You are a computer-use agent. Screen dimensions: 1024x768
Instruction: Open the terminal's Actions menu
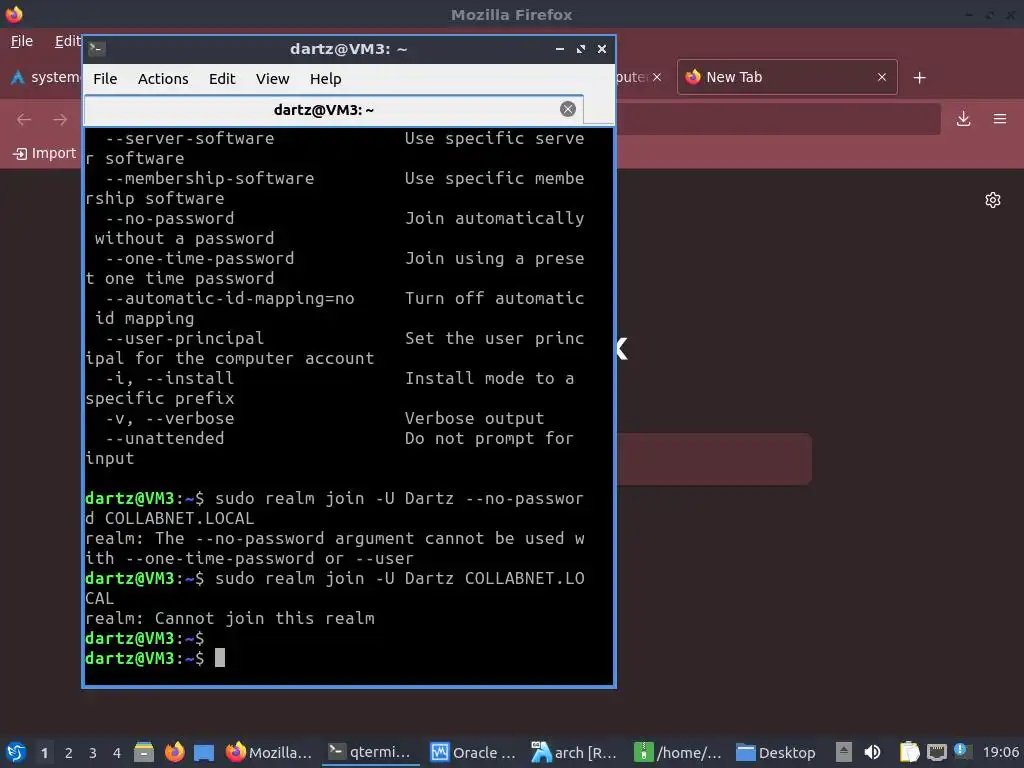(163, 79)
